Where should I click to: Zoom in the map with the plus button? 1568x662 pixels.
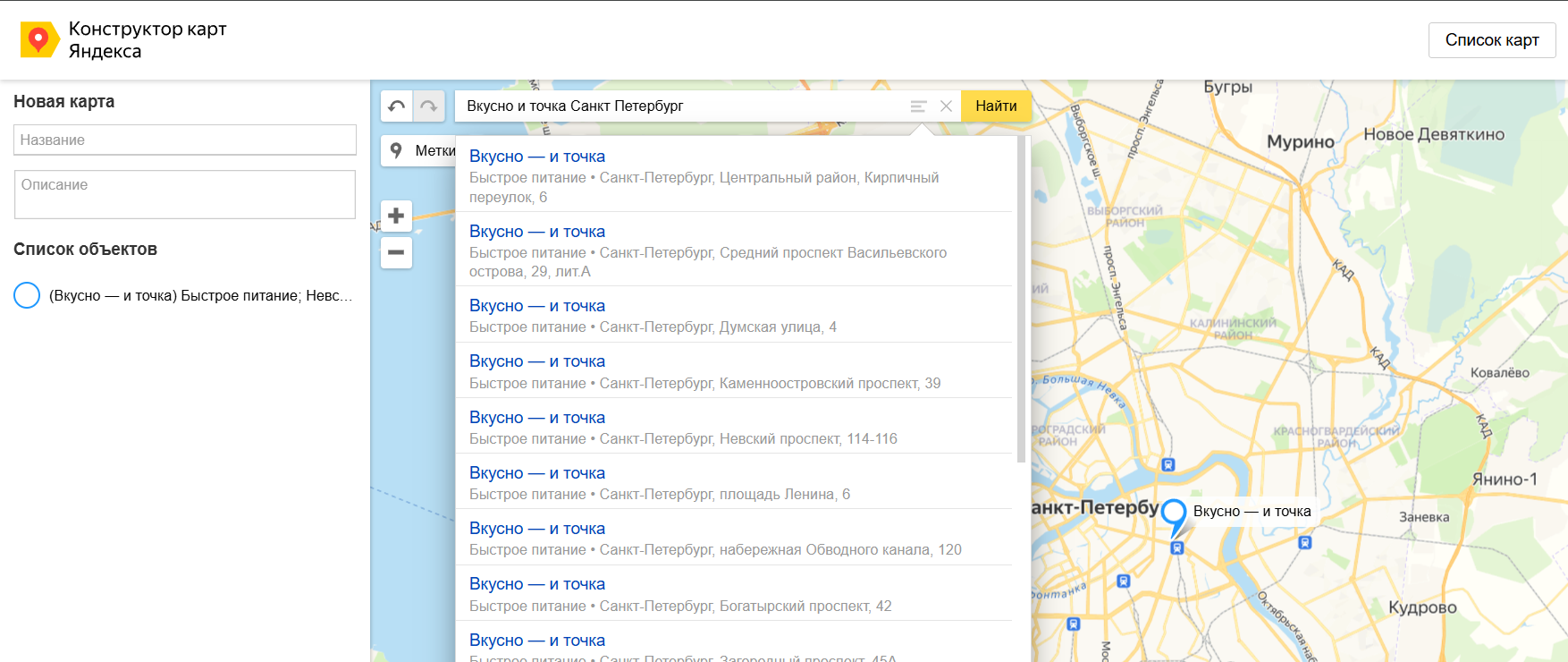click(396, 216)
